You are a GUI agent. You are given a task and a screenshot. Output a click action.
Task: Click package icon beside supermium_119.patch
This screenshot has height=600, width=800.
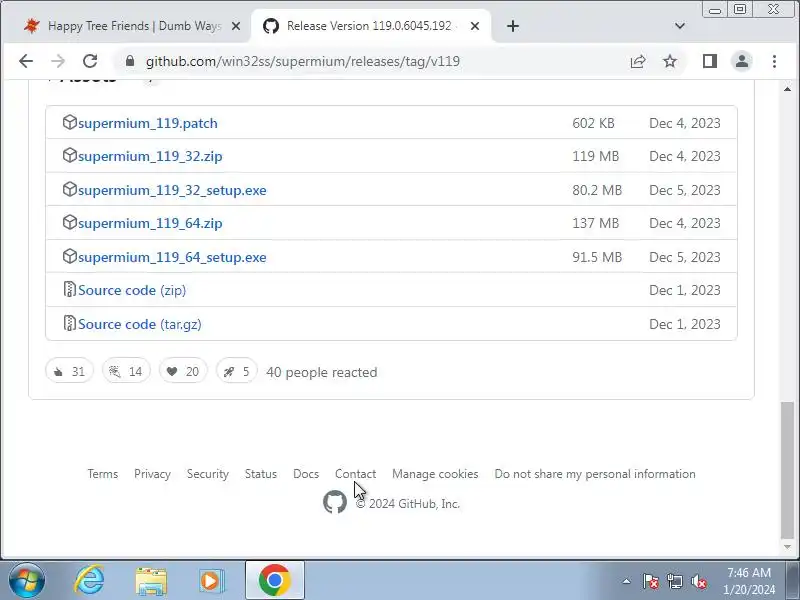[x=69, y=122]
